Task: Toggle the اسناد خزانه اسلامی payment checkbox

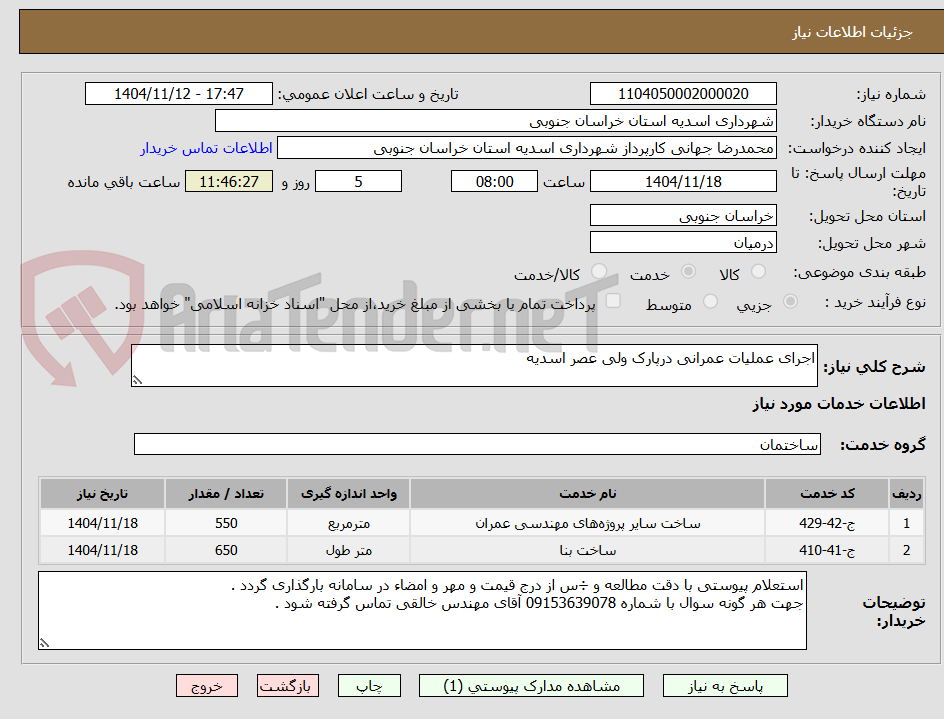Action: tap(613, 300)
